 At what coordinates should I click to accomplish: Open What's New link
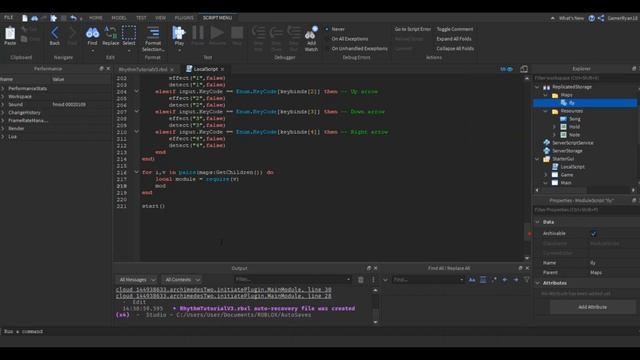(571, 18)
